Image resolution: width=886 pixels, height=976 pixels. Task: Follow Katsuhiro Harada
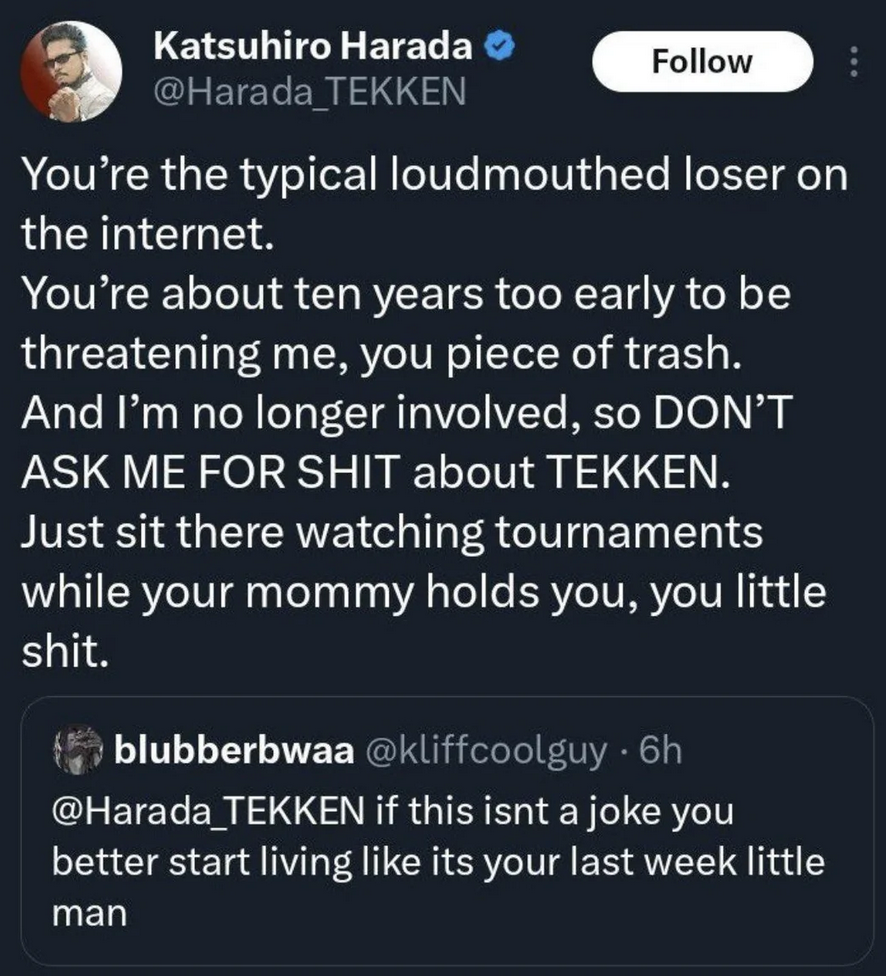pos(702,62)
